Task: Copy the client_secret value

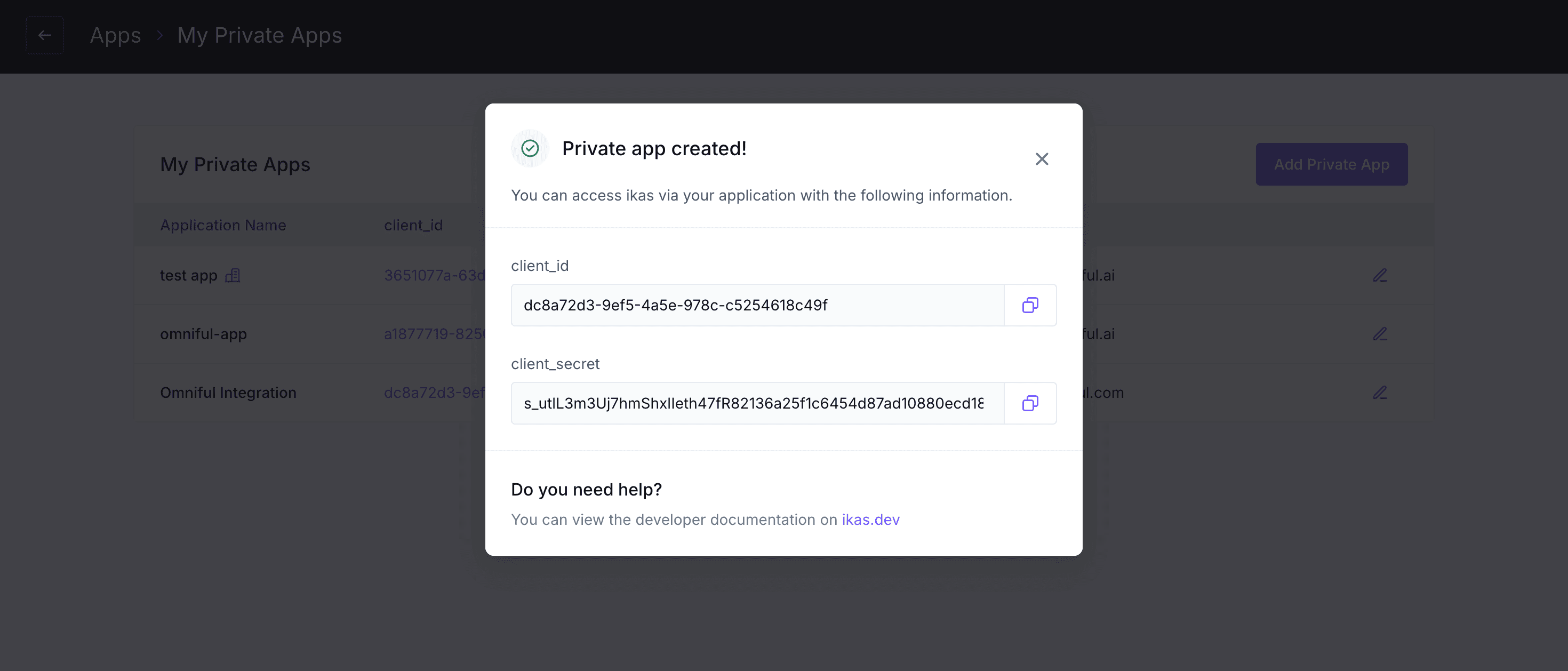Action: (x=1030, y=403)
